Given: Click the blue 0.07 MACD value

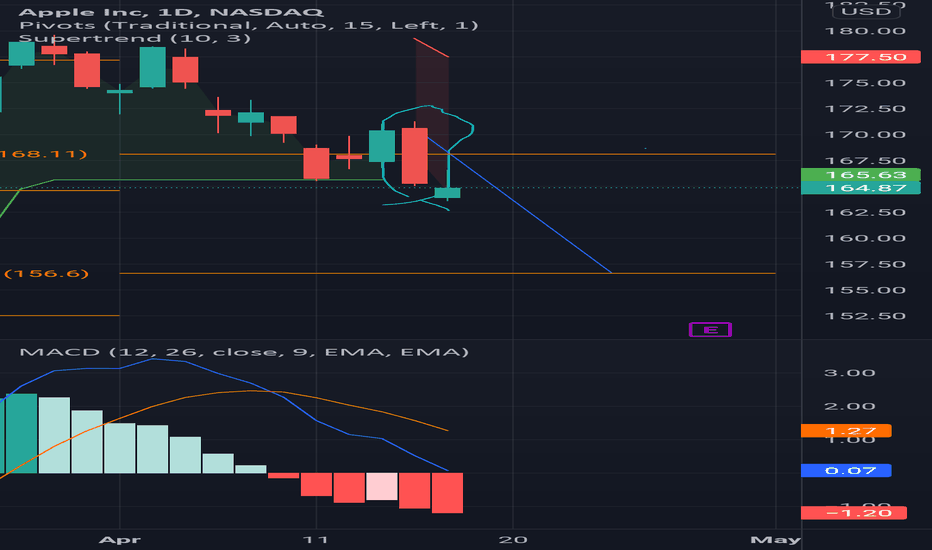Looking at the screenshot, I should click(846, 470).
